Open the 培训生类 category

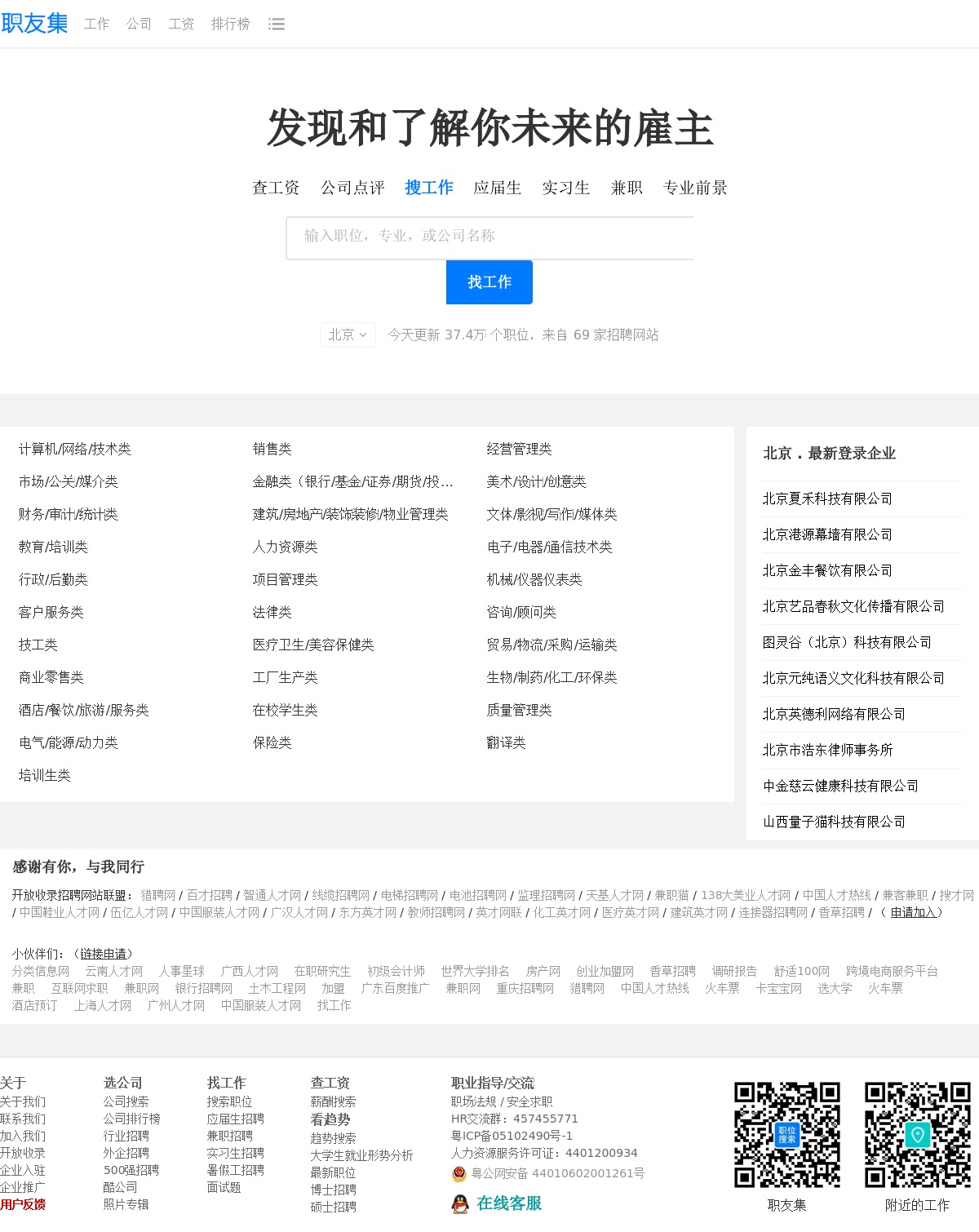tap(45, 775)
